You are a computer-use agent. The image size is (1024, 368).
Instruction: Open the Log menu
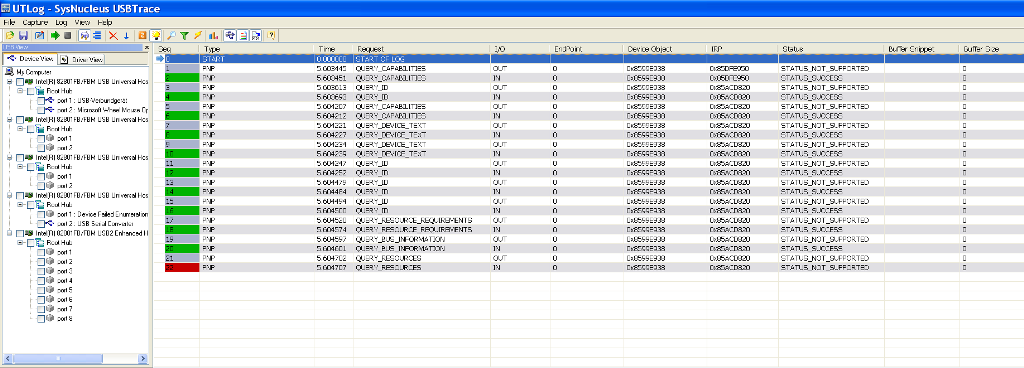point(61,22)
